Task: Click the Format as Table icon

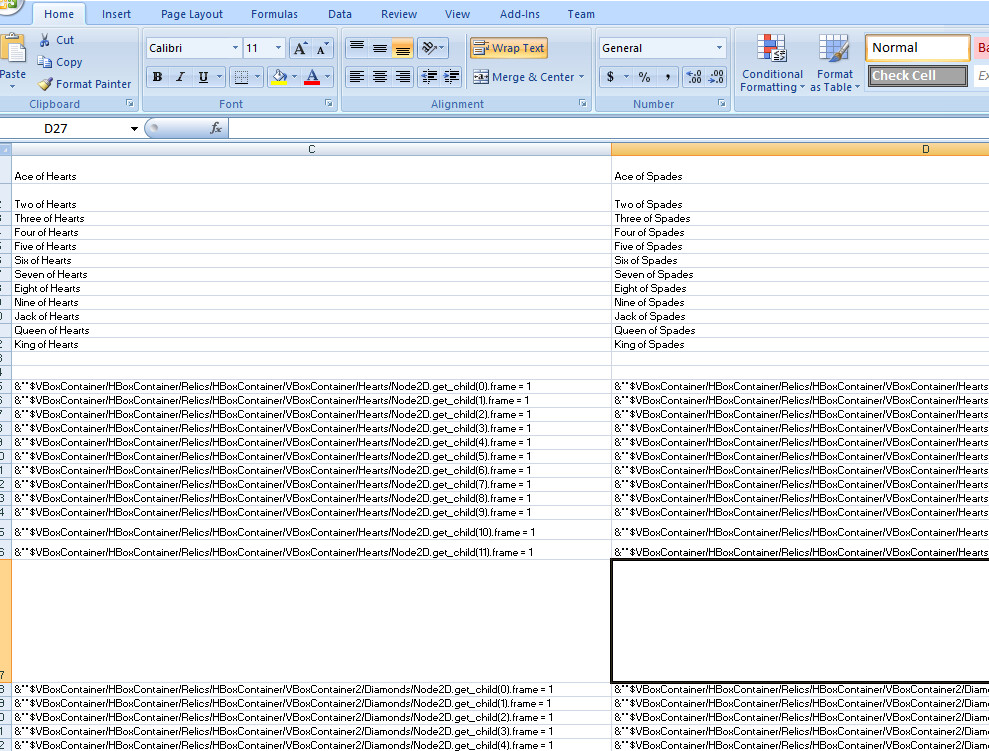Action: 834,62
